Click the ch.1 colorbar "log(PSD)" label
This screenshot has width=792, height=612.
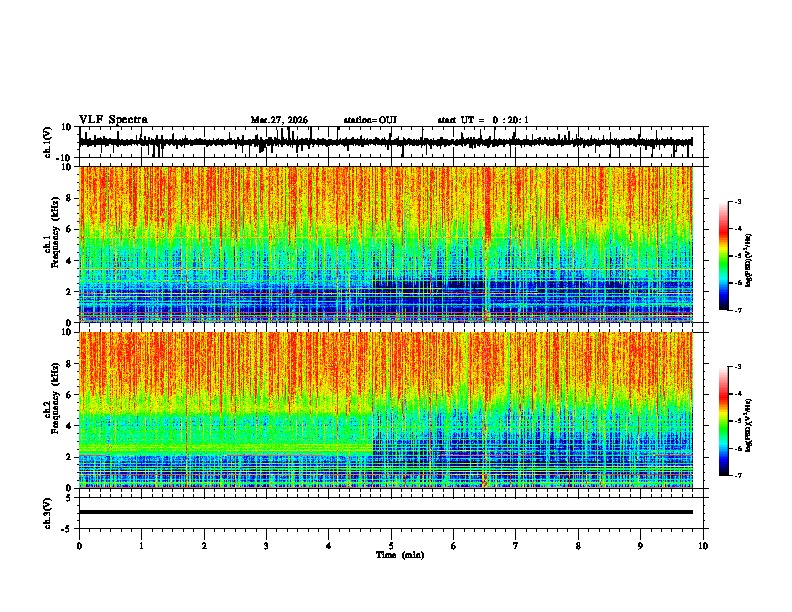749,261
